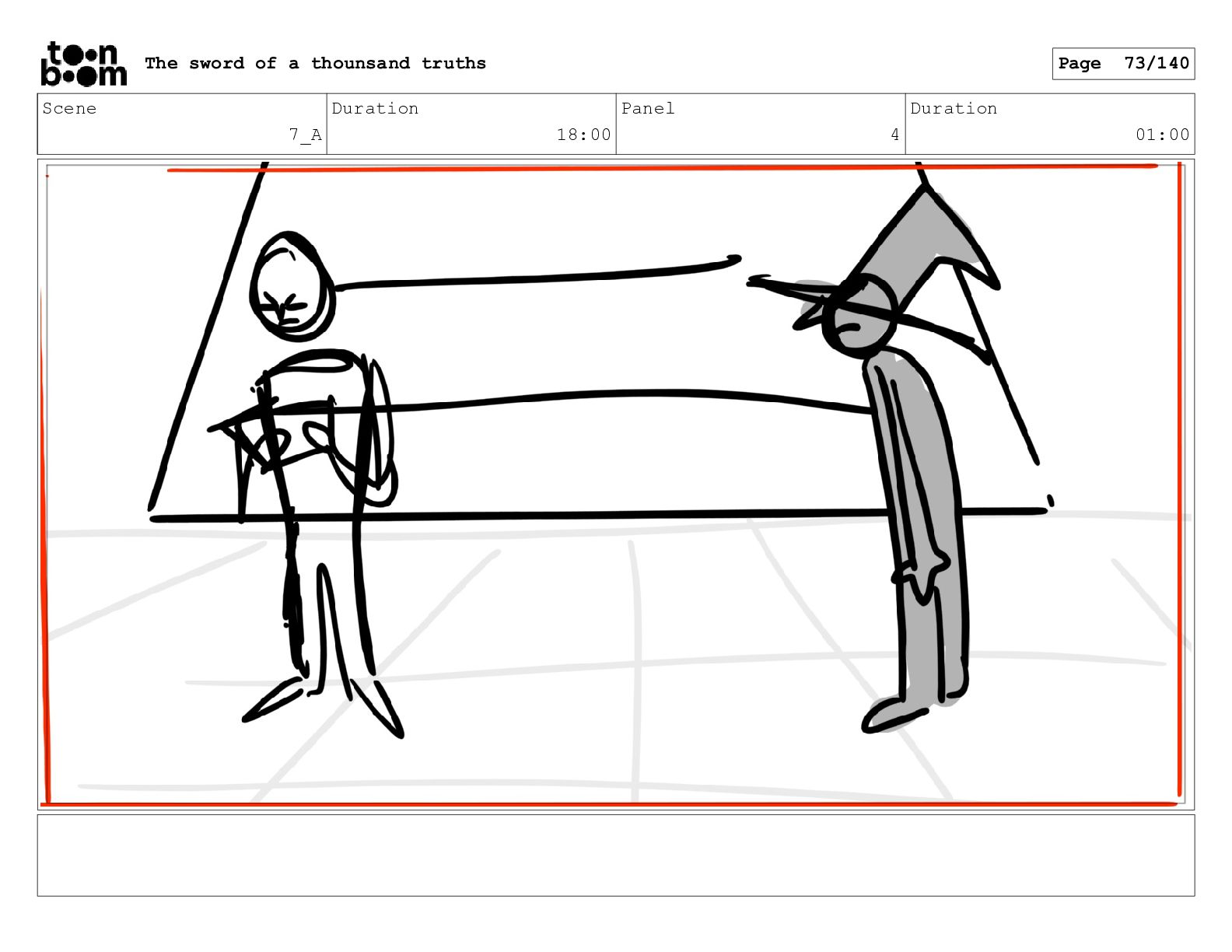
Task: Click the Toon Boom logo
Action: point(83,64)
